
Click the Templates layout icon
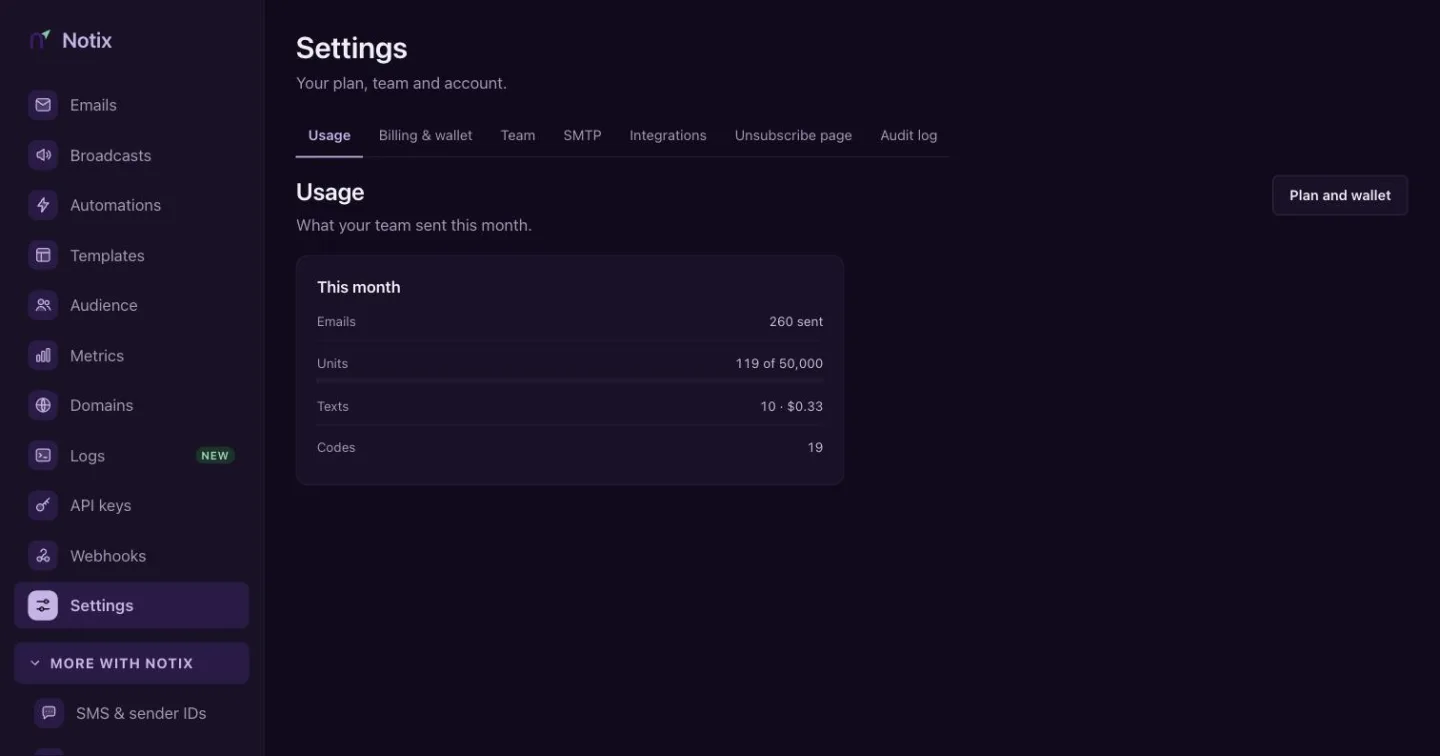click(43, 255)
